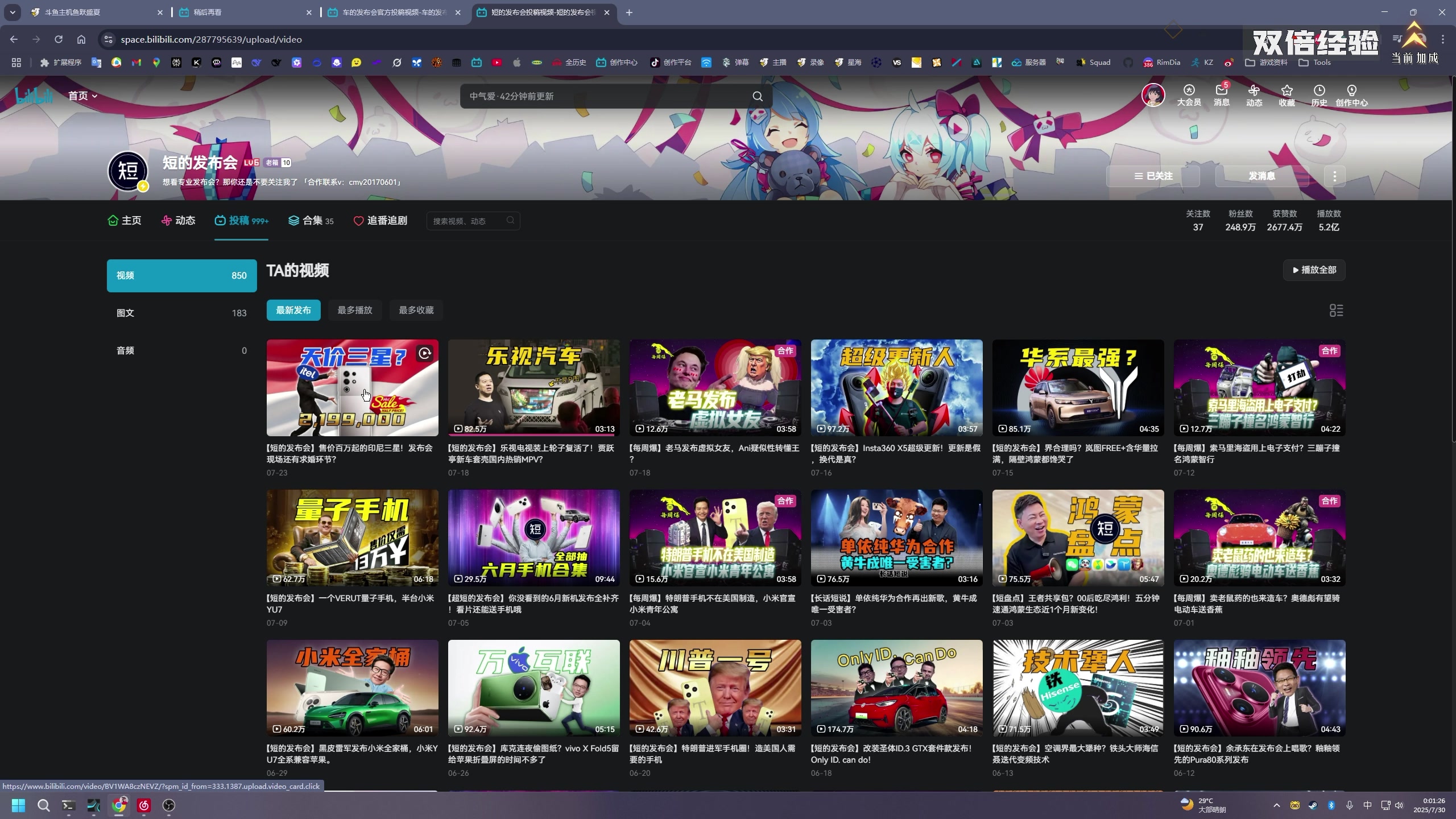Open tab search chevron in browser title bar
The height and width of the screenshot is (819, 1456).
[13, 12]
